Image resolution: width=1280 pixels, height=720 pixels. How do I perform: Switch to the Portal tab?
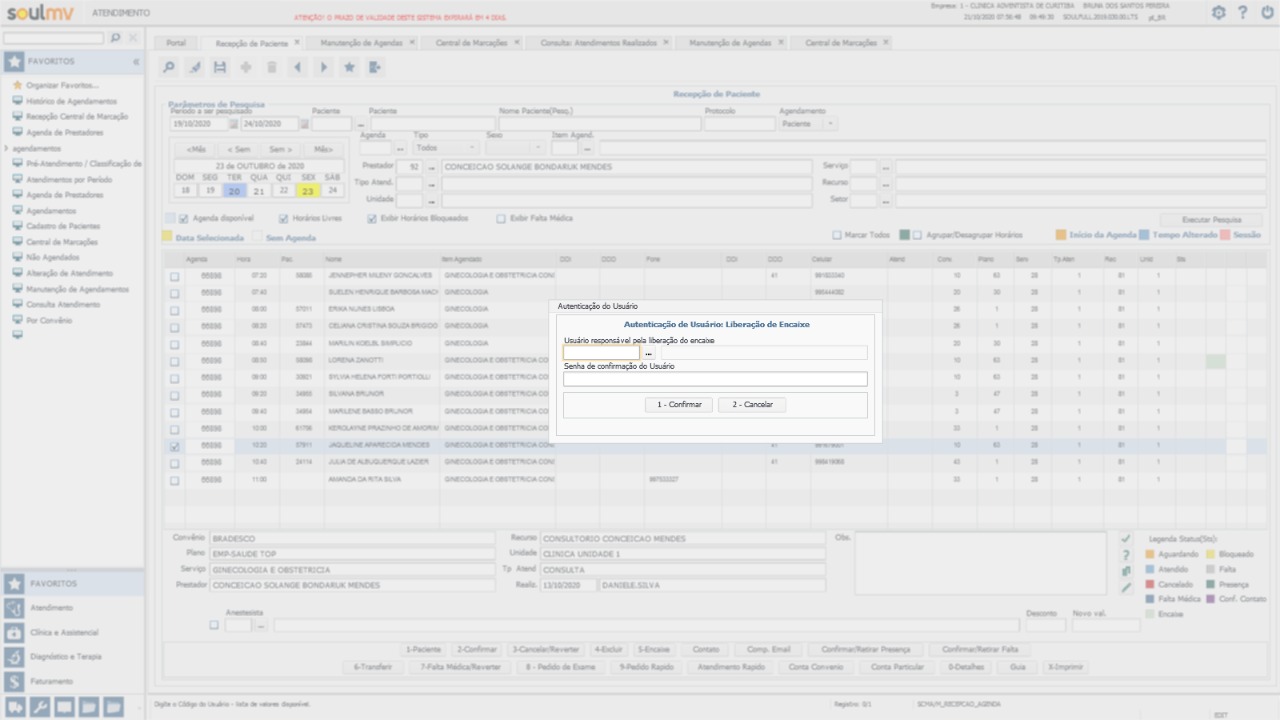[x=176, y=43]
